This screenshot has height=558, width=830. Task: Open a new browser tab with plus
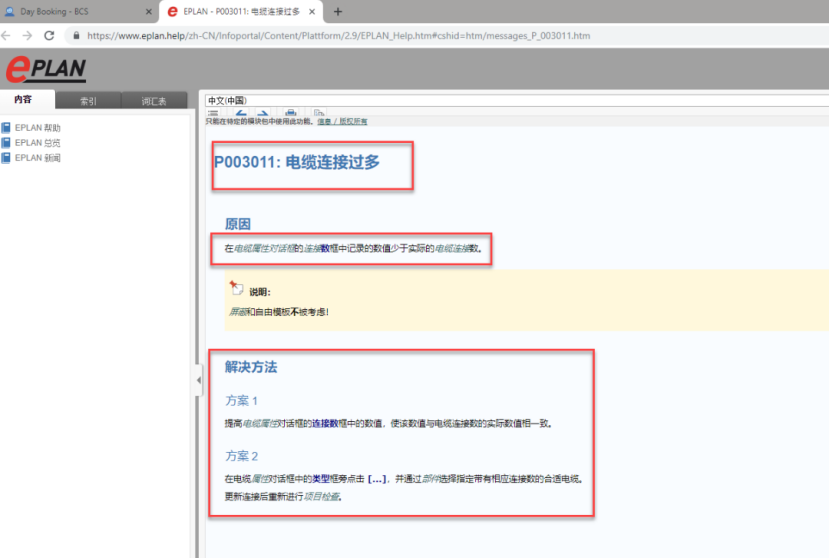338,12
